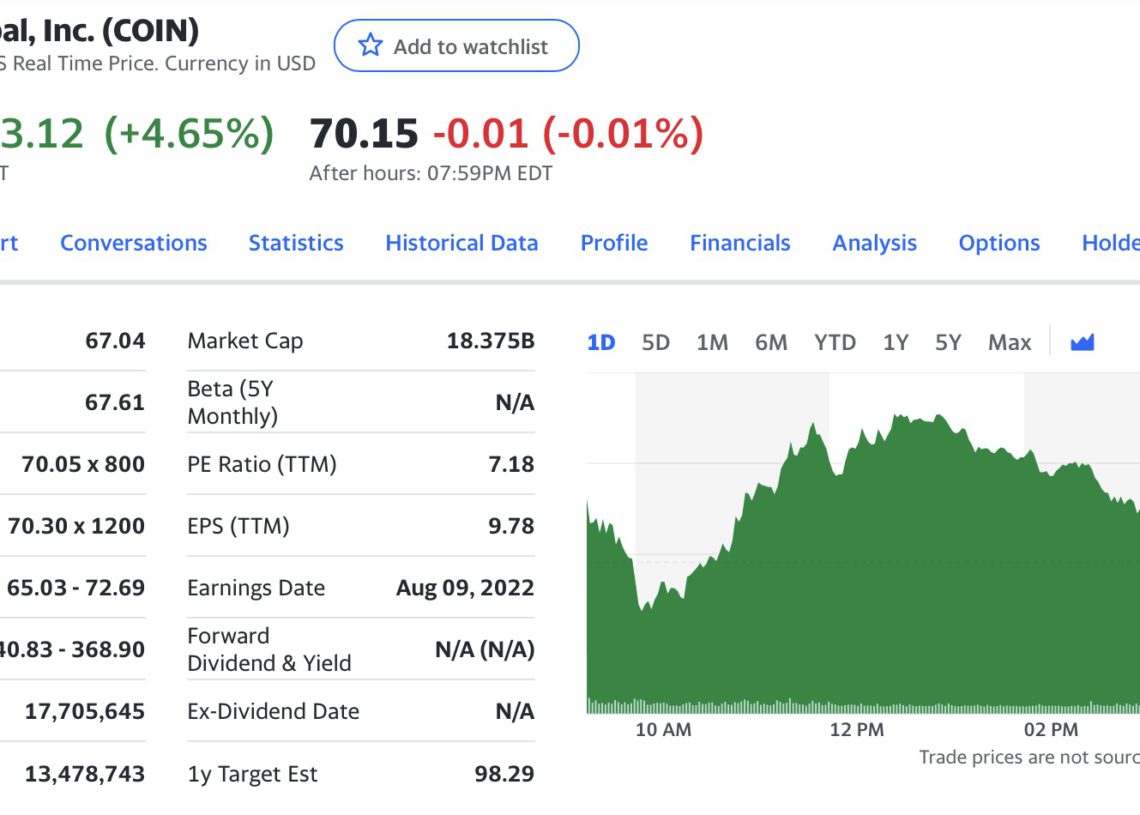Choose the 6M chart range

point(770,343)
